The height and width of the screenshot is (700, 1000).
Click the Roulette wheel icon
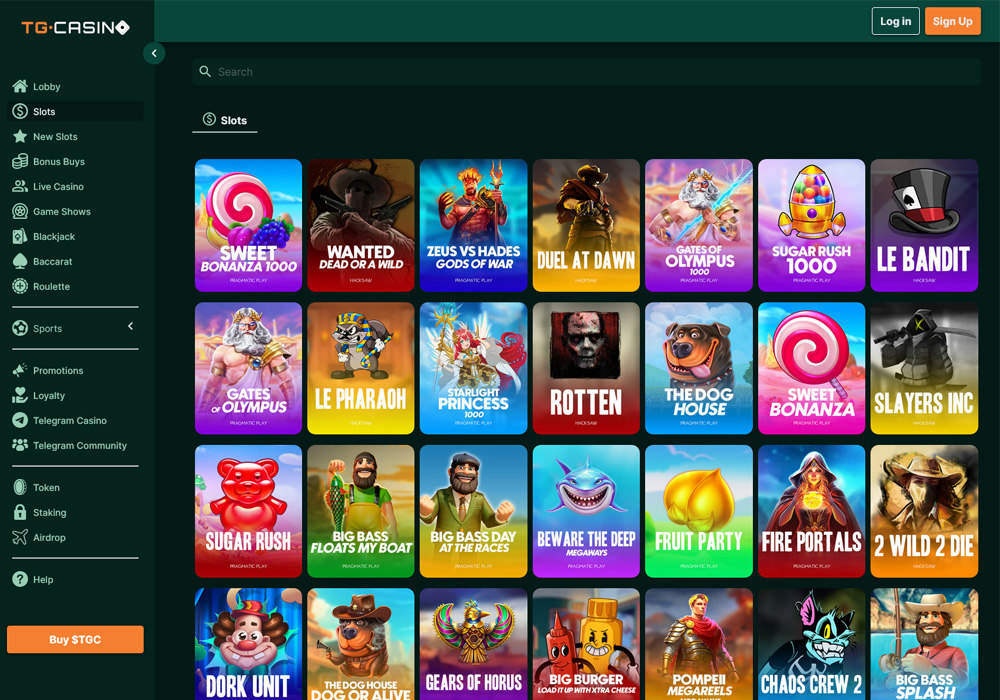(20, 286)
